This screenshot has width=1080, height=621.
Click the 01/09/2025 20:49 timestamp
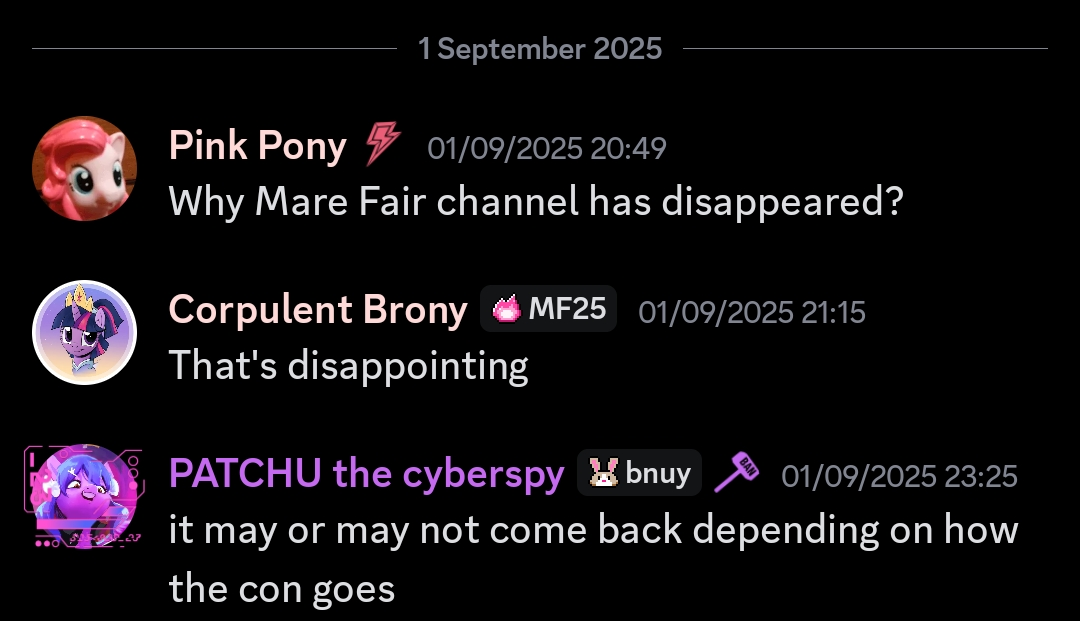[547, 148]
